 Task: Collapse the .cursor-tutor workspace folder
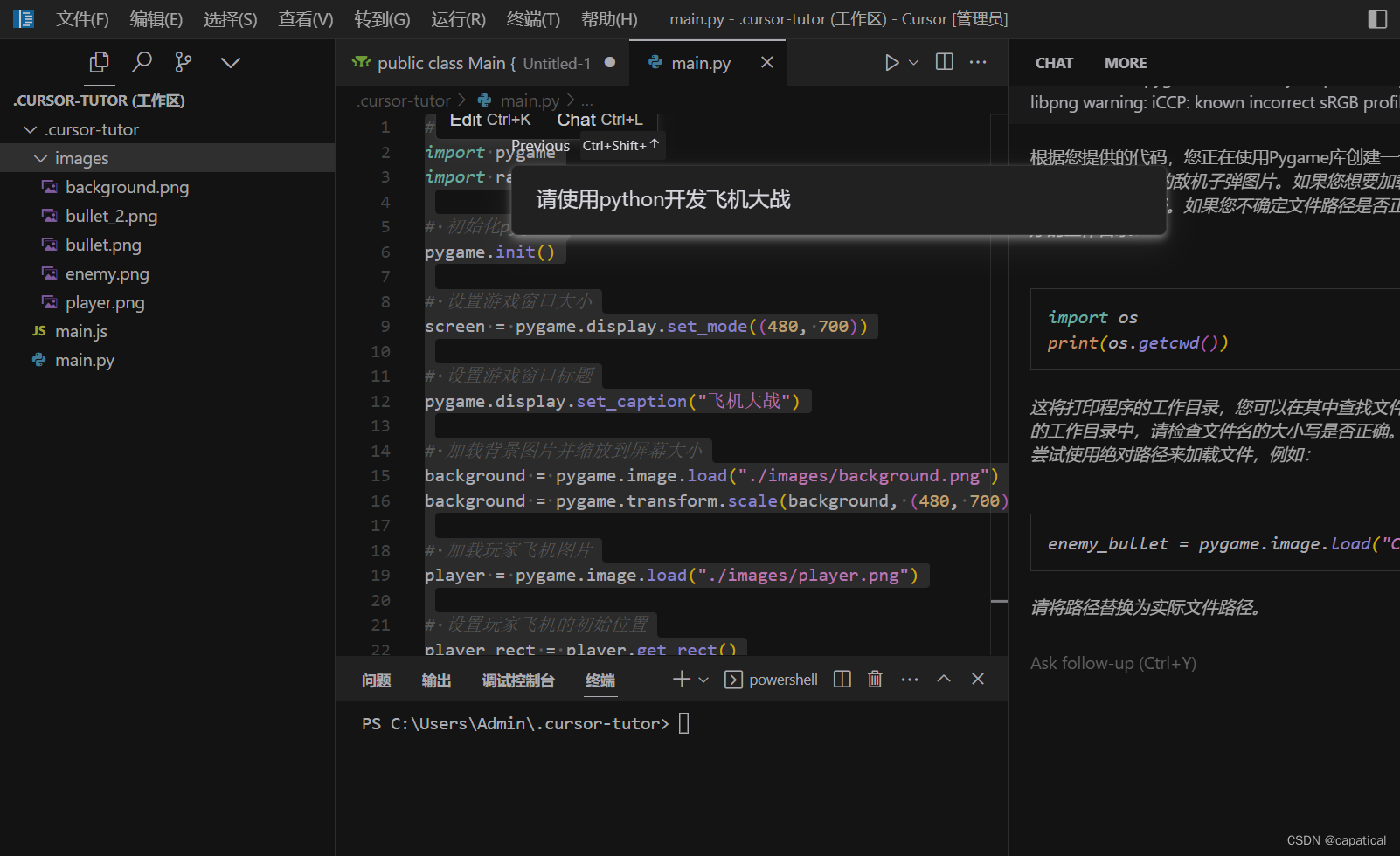[30, 129]
